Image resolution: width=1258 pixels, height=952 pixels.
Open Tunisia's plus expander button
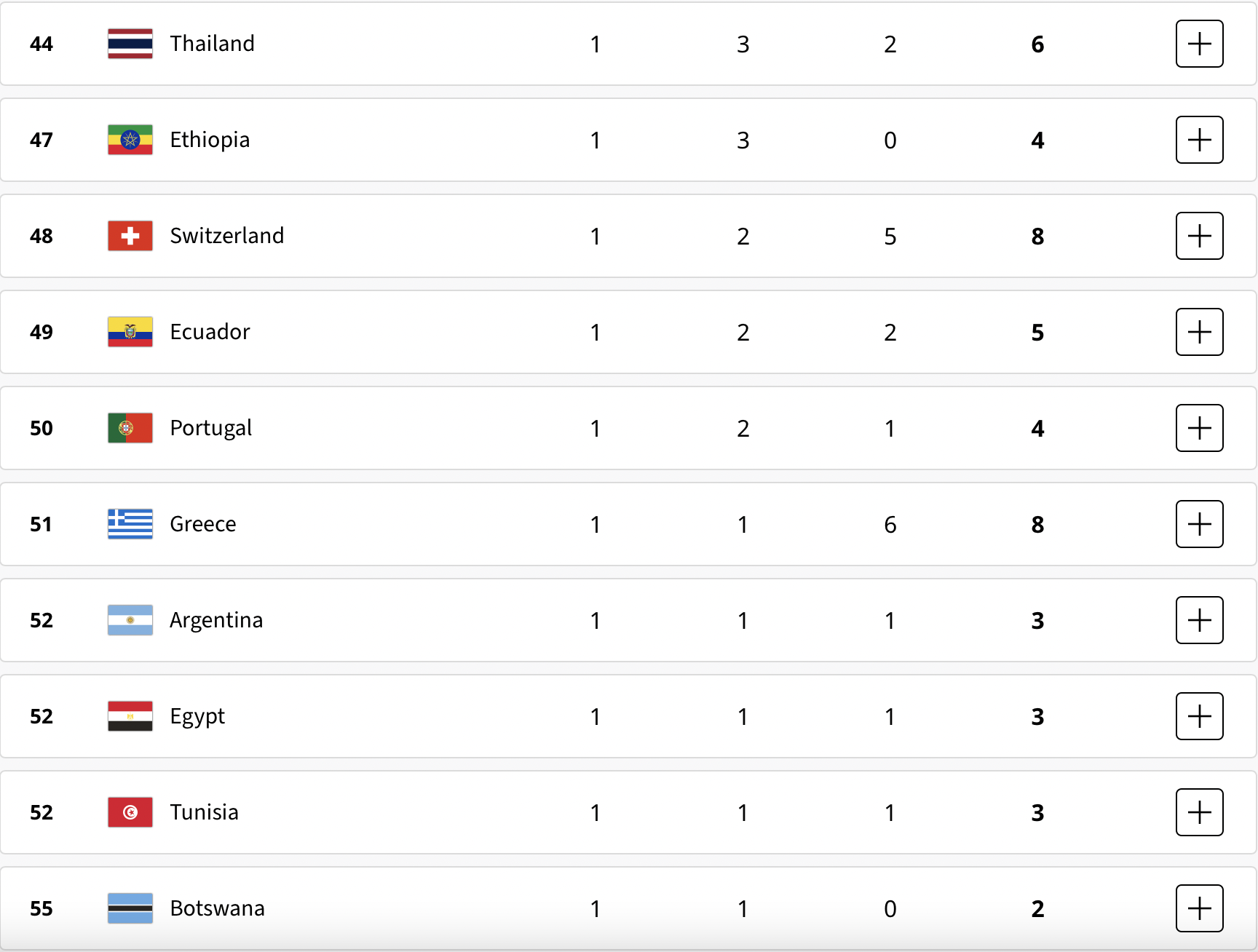(1199, 812)
